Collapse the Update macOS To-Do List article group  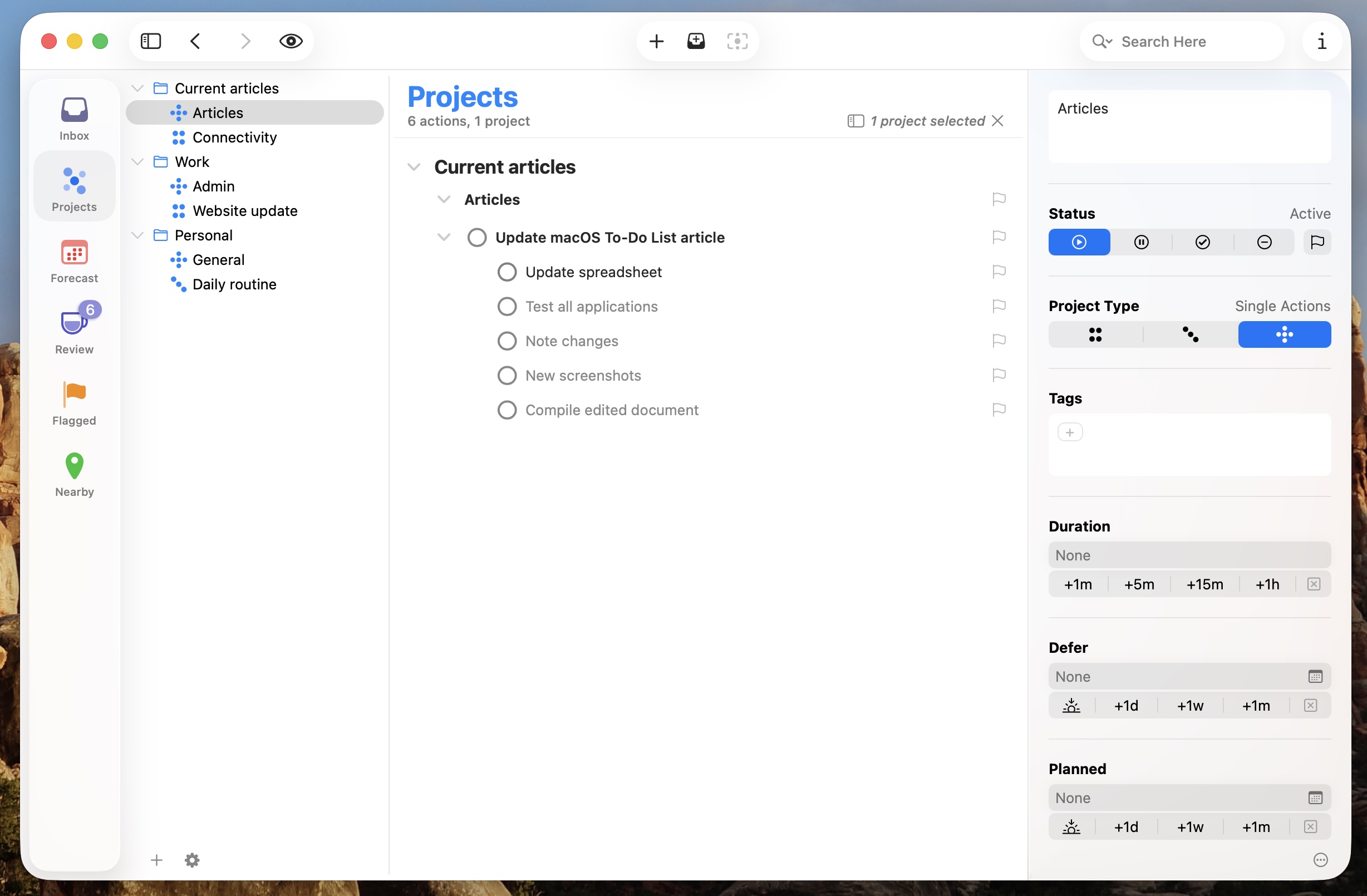tap(443, 237)
